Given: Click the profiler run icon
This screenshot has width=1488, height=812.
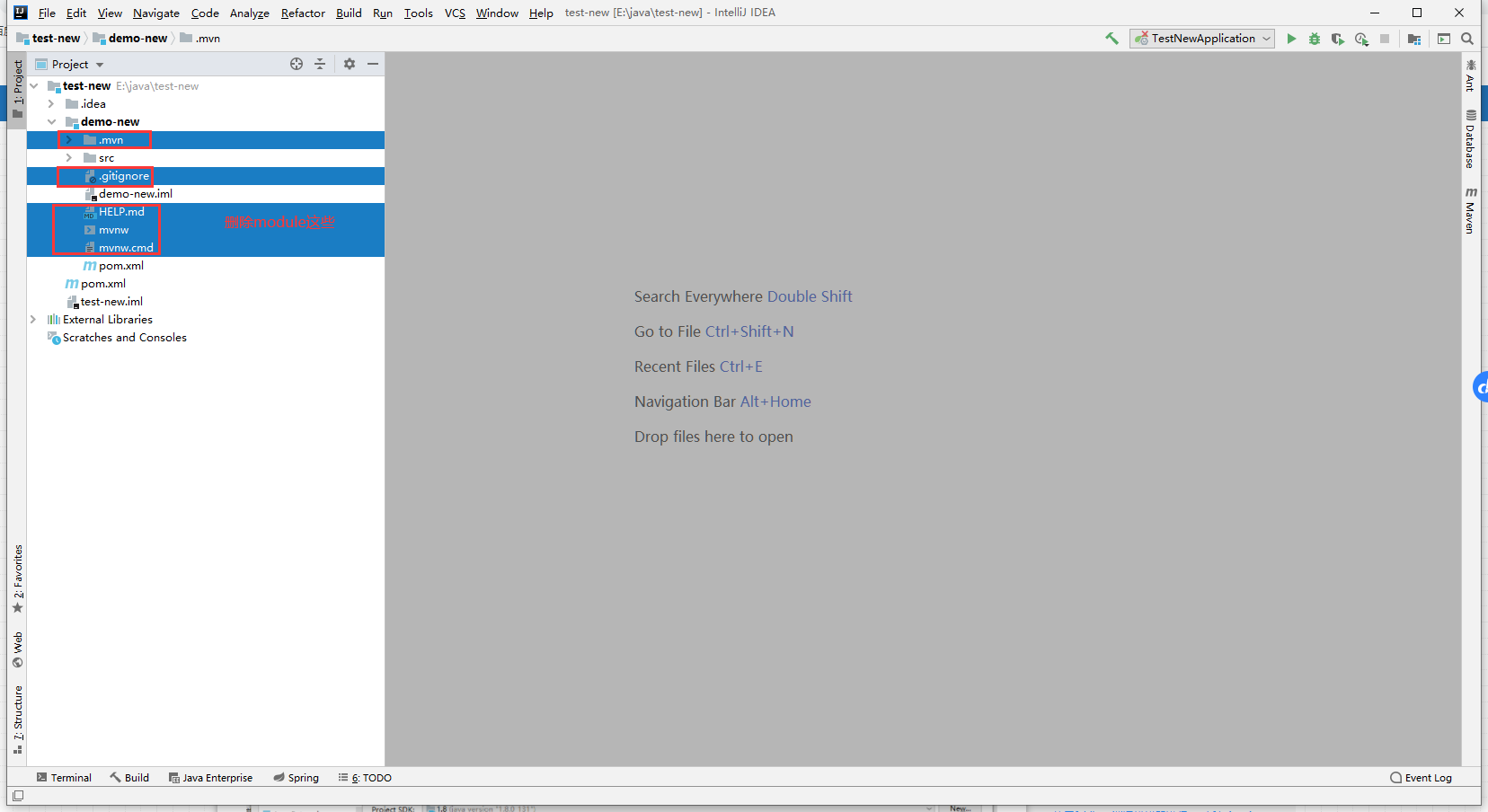Looking at the screenshot, I should (x=1361, y=39).
